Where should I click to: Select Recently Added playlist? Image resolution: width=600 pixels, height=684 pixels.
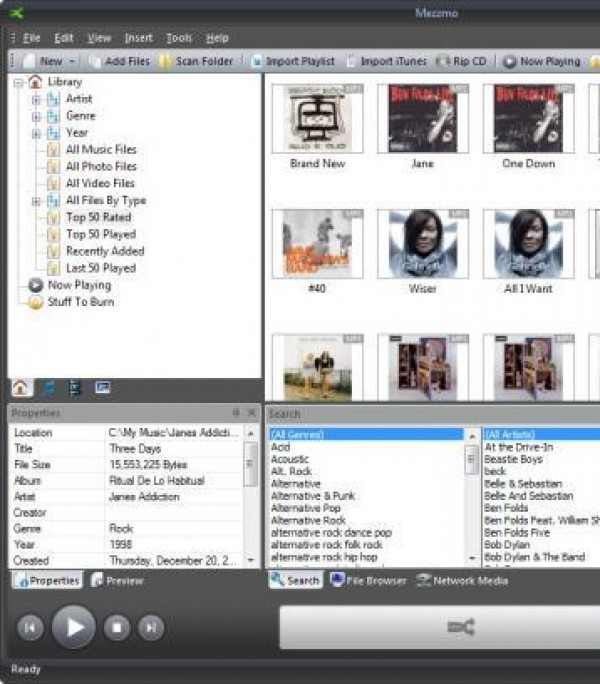tap(105, 251)
